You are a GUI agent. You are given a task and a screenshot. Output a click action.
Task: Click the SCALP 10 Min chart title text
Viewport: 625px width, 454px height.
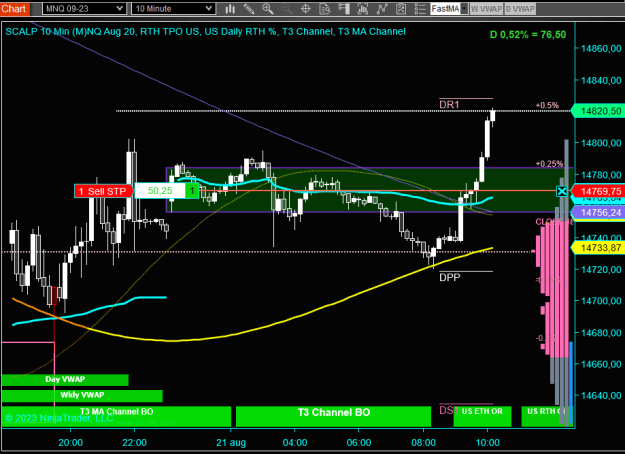(205, 31)
